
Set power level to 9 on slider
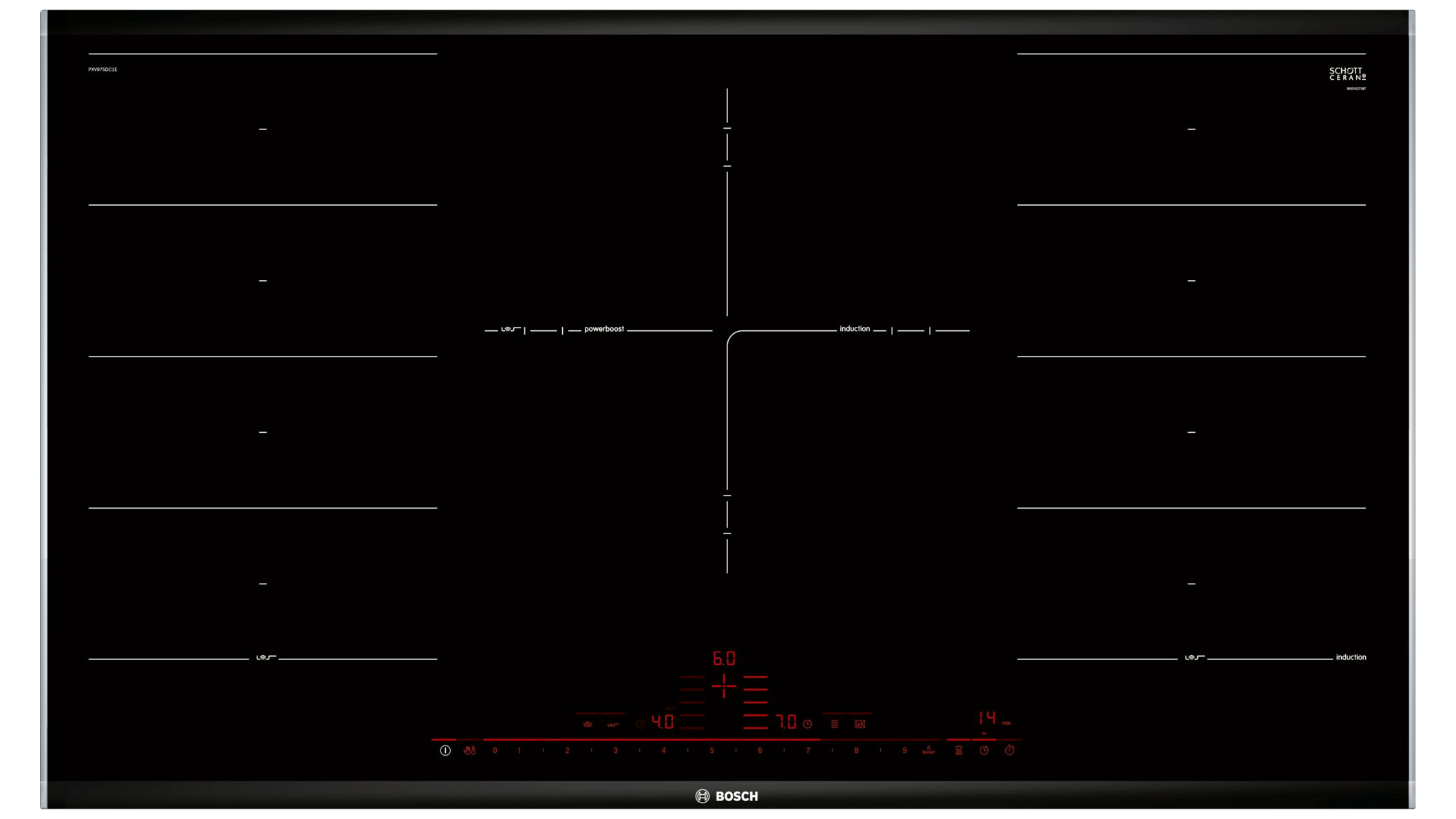click(904, 750)
